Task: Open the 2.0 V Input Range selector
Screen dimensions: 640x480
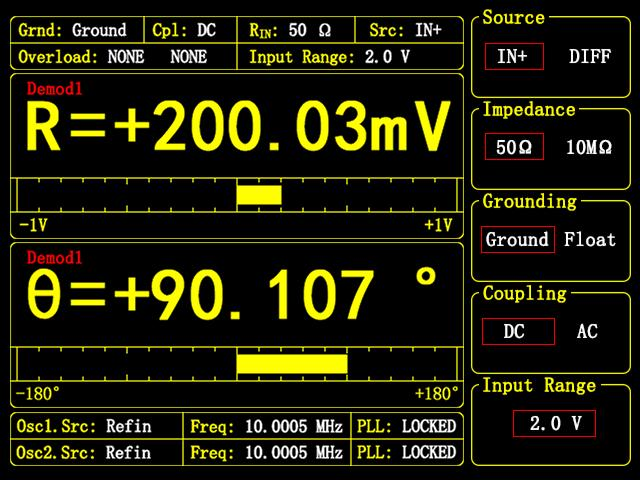Action: click(554, 423)
